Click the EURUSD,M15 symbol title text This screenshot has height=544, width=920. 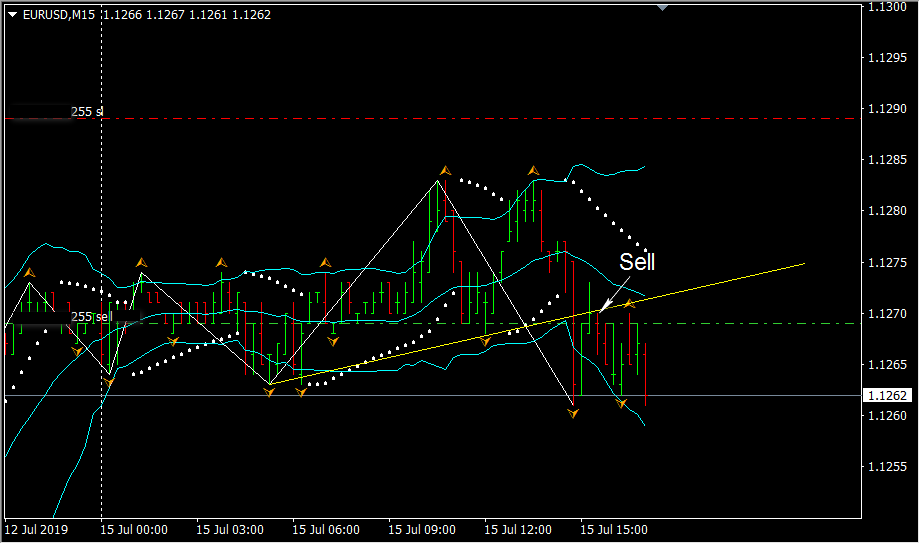click(59, 15)
